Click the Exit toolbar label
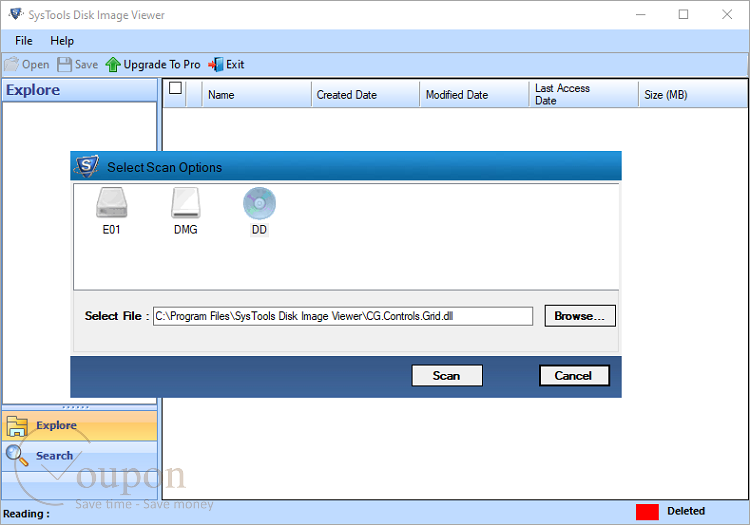This screenshot has height=525, width=750. click(235, 65)
